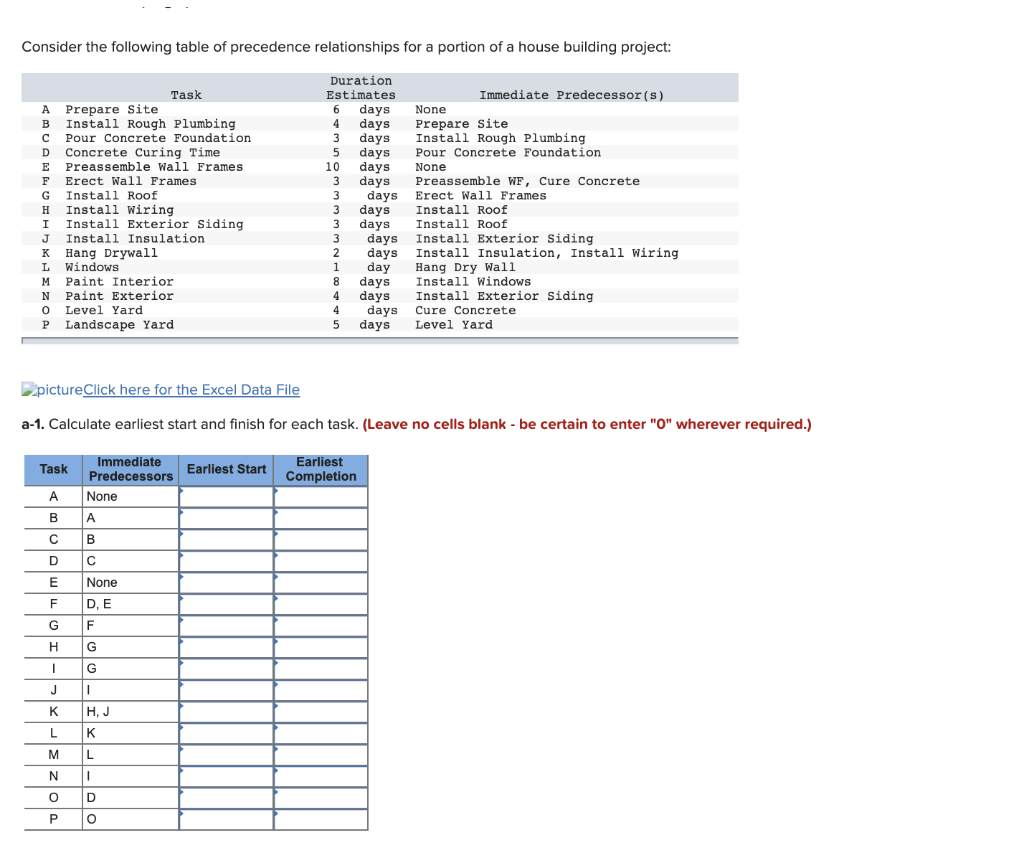This screenshot has height=858, width=1024.
Task: Select Earliest Completion field for task B
Action: click(x=321, y=518)
